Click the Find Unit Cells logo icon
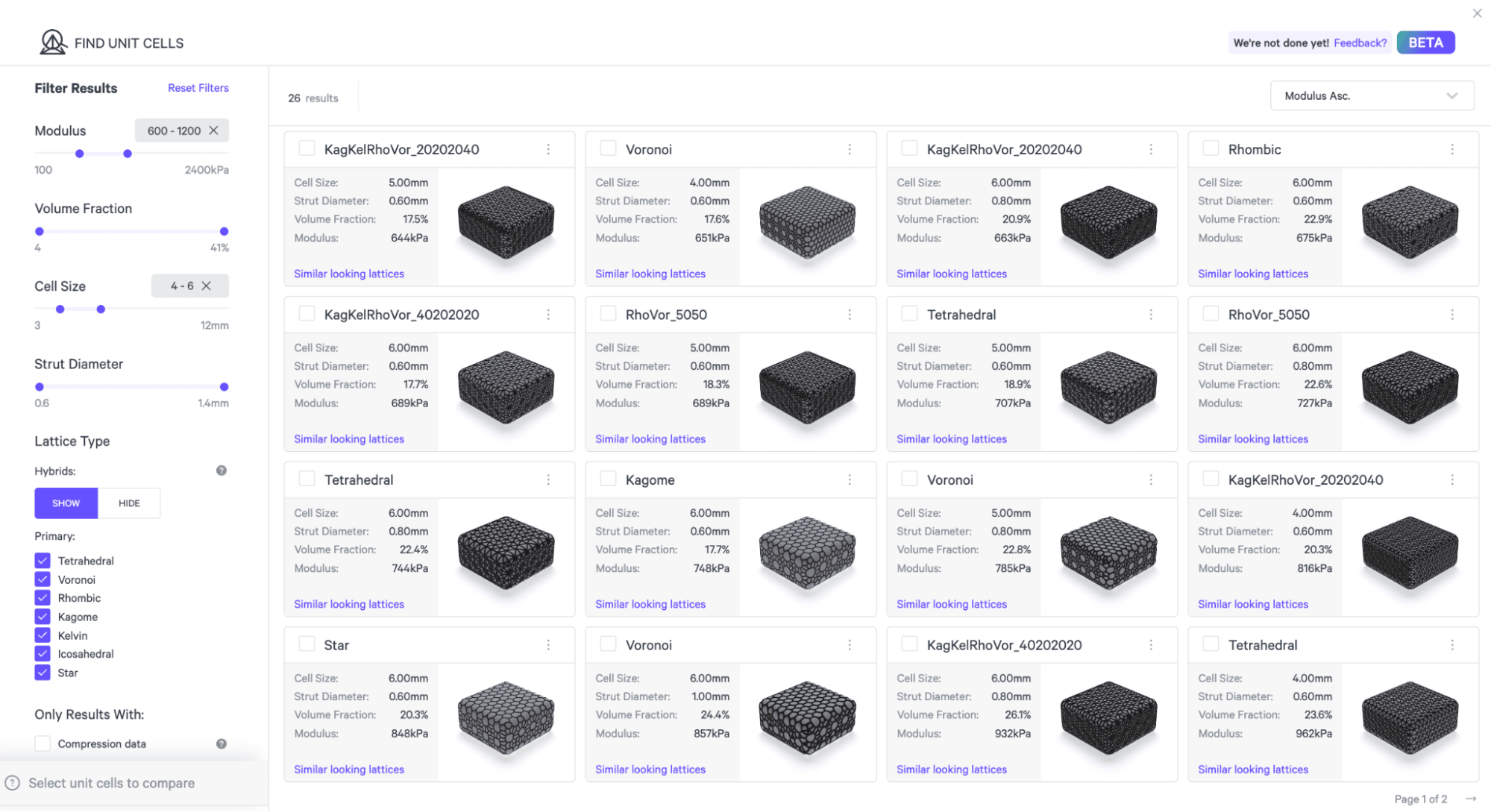 tap(53, 42)
